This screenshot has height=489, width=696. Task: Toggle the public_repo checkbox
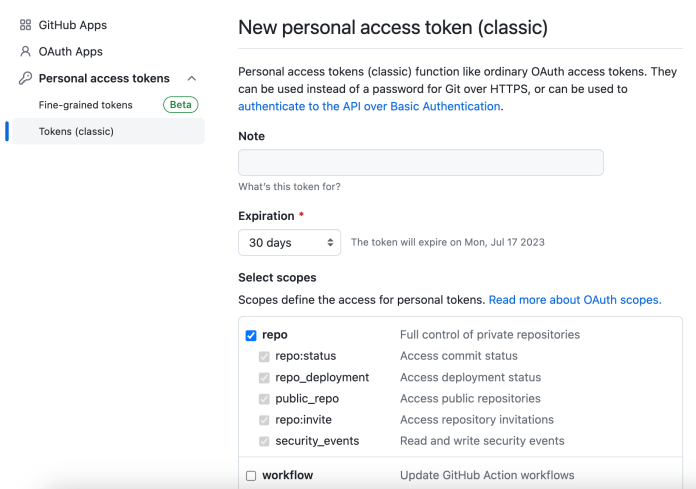264,399
